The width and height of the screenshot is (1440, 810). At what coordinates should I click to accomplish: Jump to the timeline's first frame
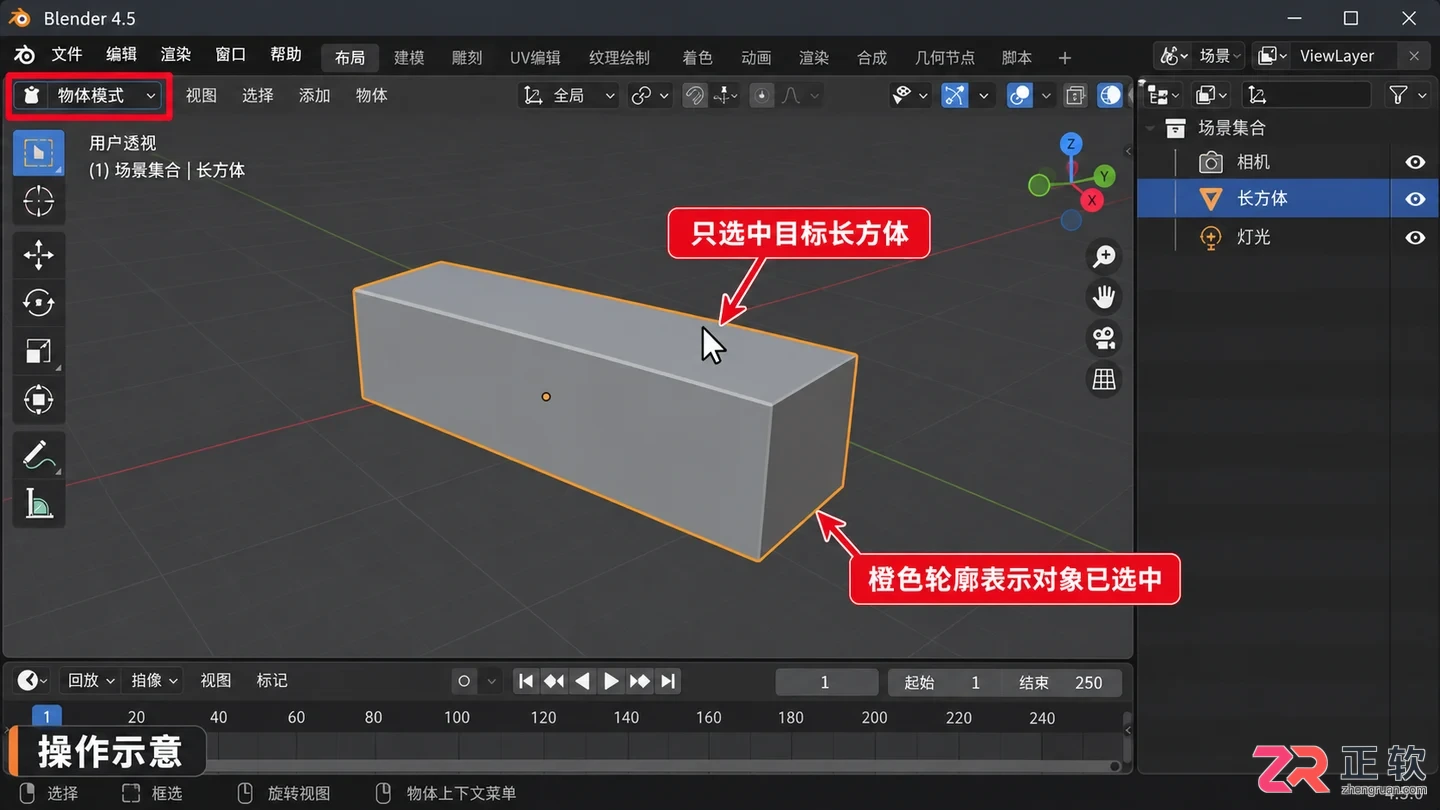[x=525, y=682]
